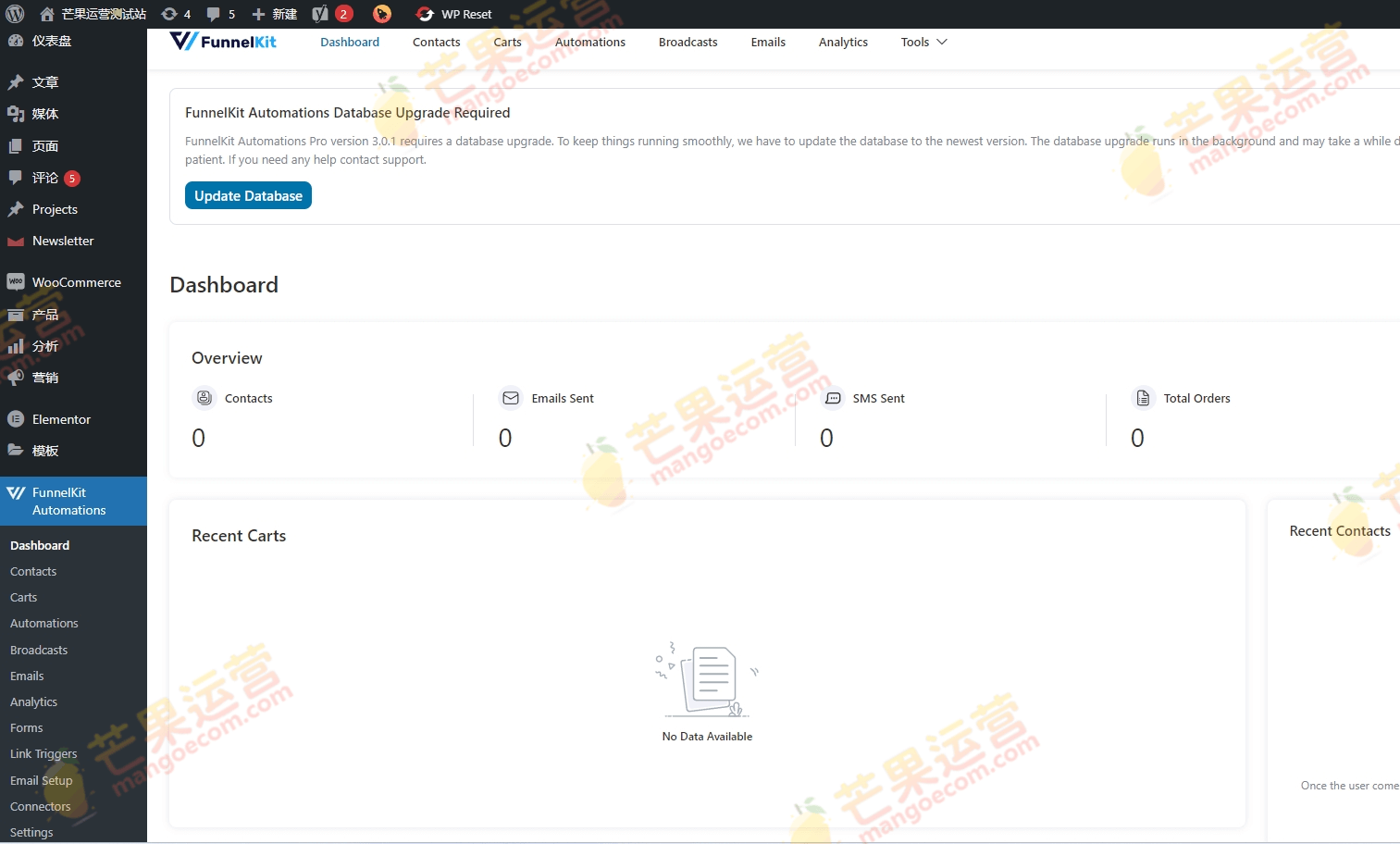Viewport: 1400px width, 844px height.
Task: Click the Emails Sent envelope icon
Action: (511, 398)
